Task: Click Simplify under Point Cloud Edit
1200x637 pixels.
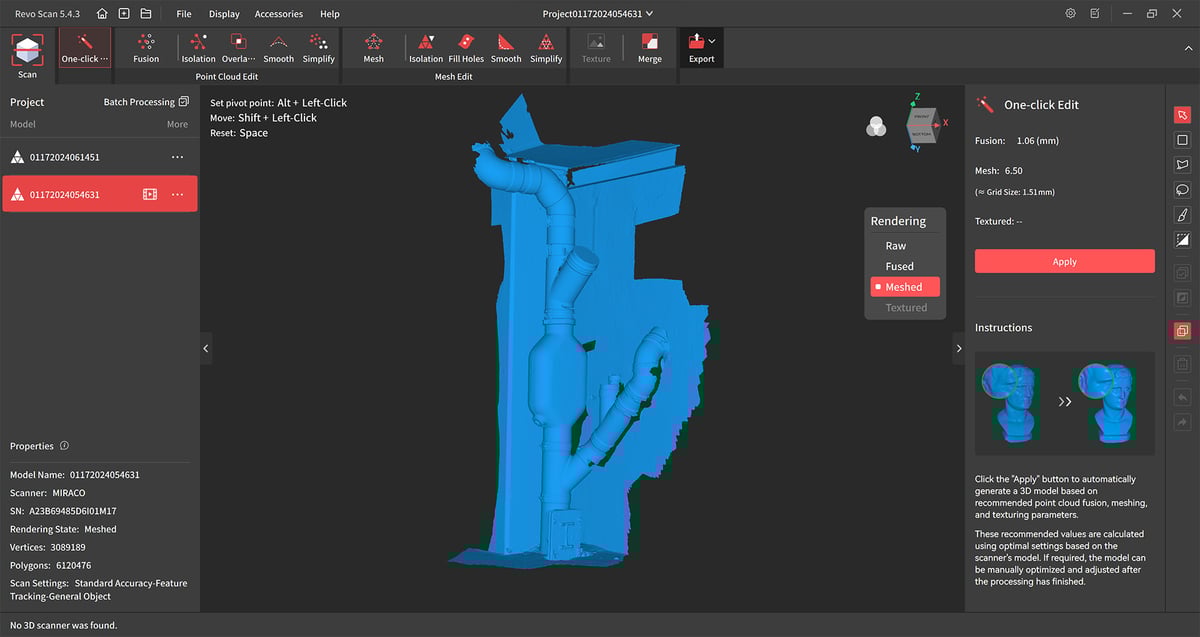Action: click(x=318, y=47)
